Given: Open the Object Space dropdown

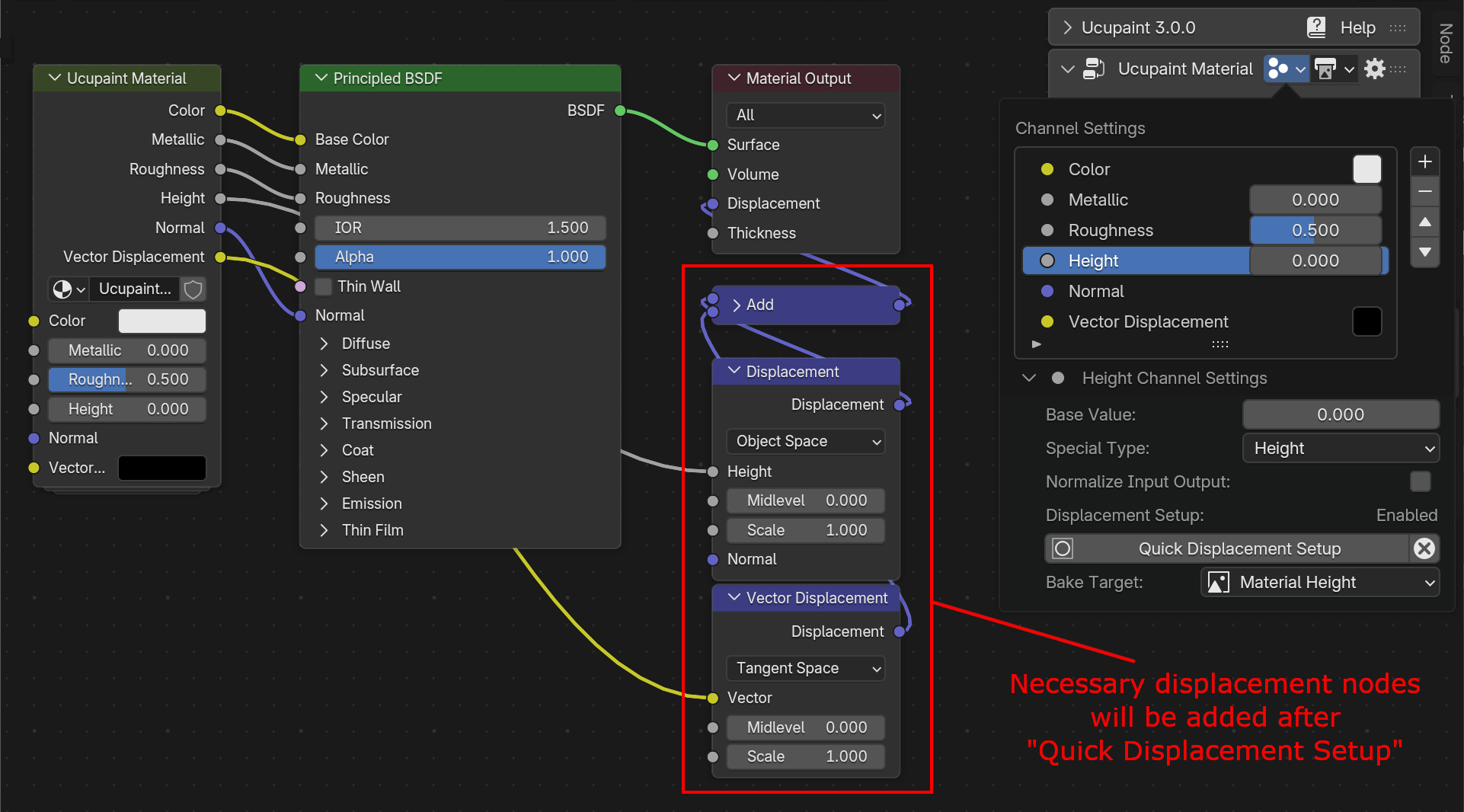Looking at the screenshot, I should (806, 441).
